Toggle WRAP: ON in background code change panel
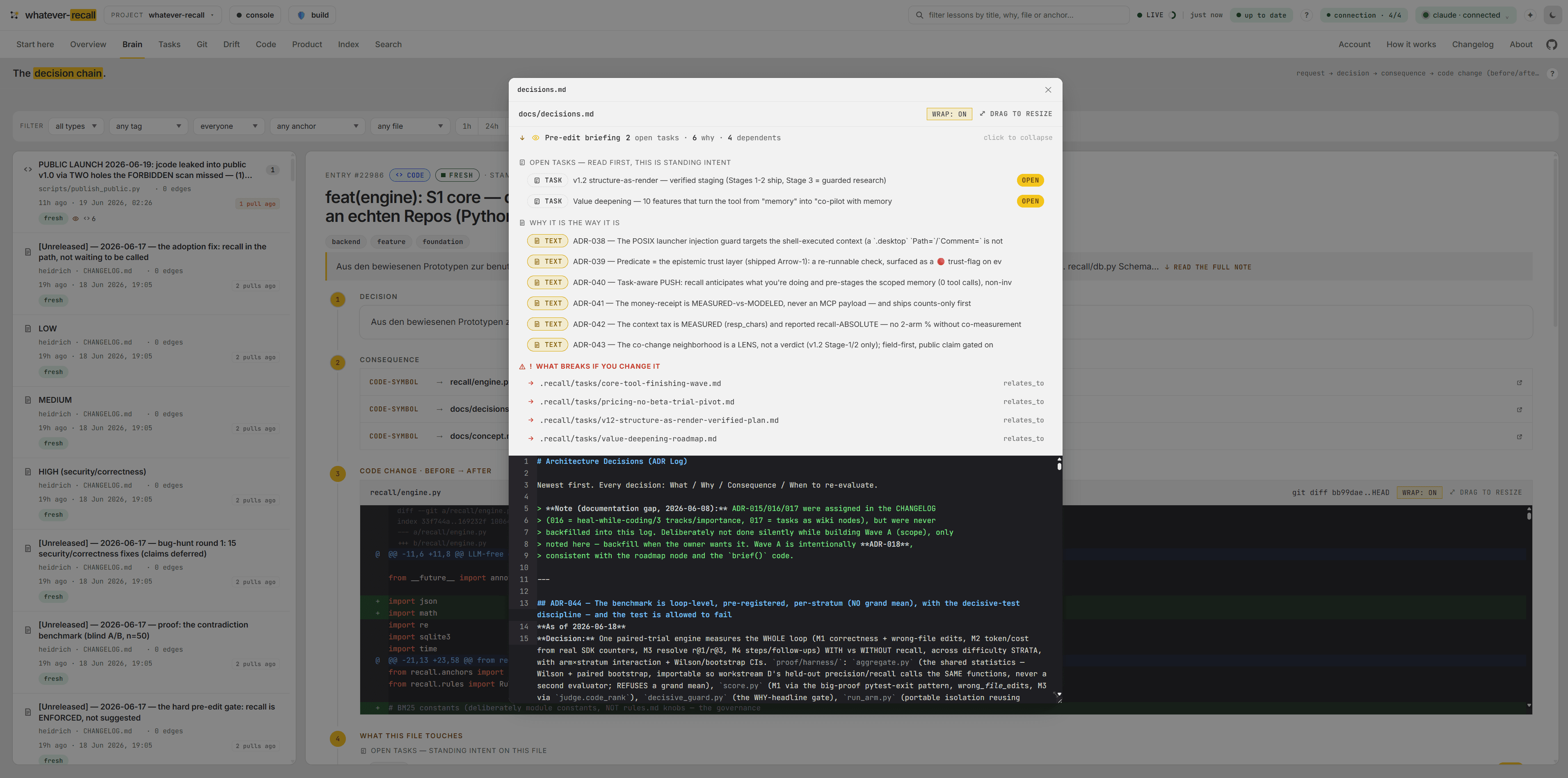Image resolution: width=1568 pixels, height=778 pixels. pyautogui.click(x=1419, y=493)
